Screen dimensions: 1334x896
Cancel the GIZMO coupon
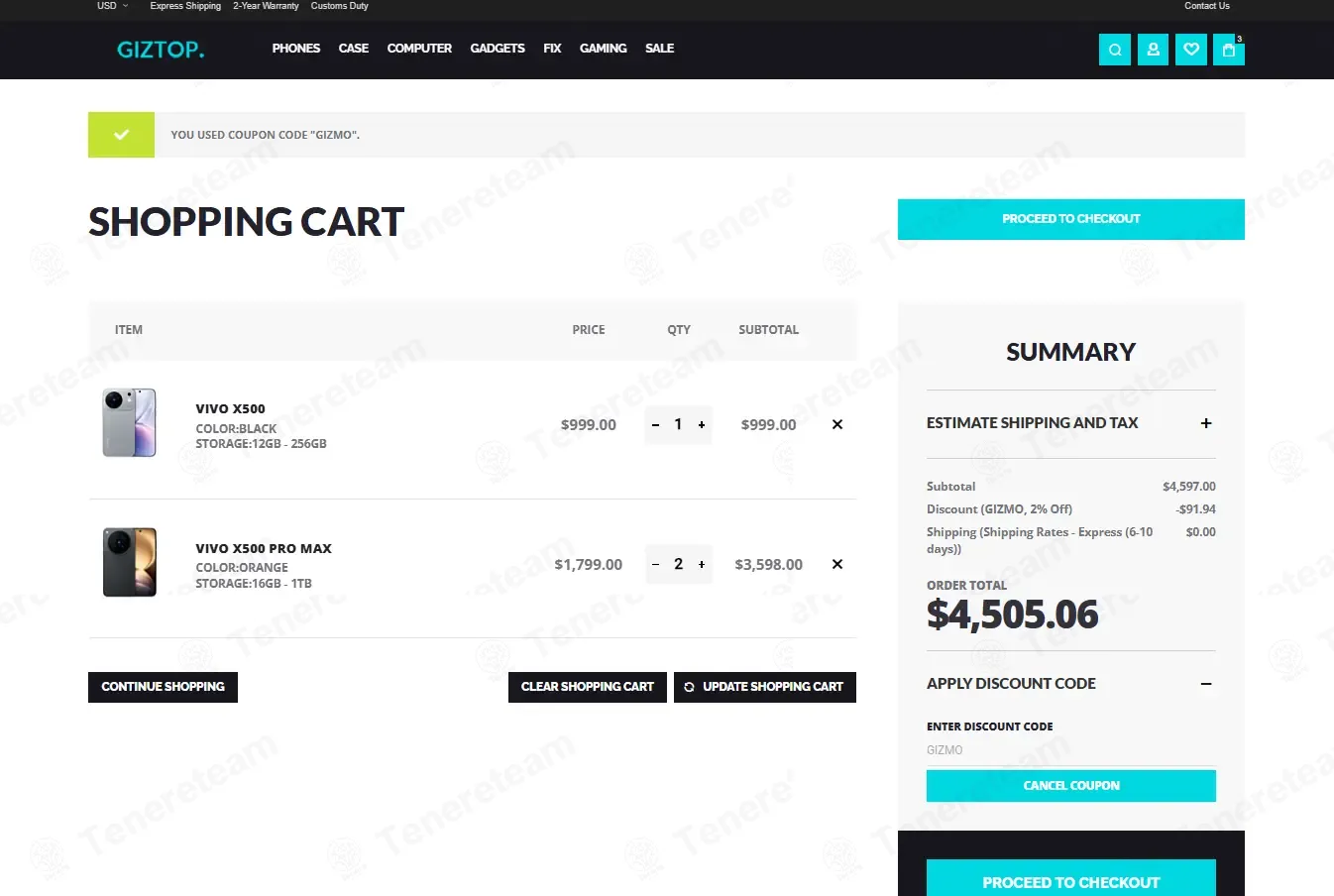[x=1071, y=786]
